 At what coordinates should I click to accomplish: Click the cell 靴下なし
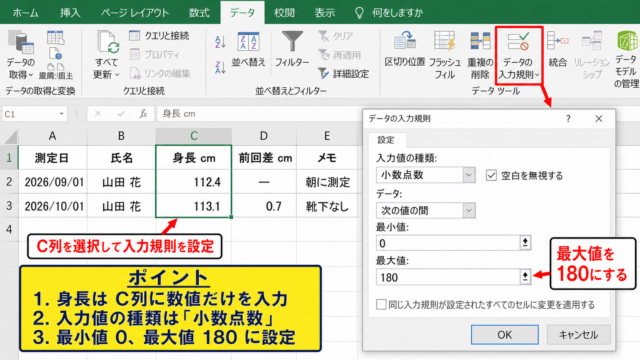(327, 206)
